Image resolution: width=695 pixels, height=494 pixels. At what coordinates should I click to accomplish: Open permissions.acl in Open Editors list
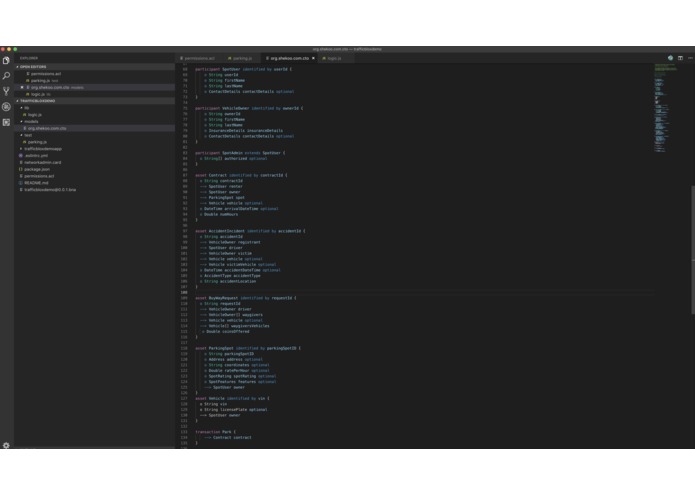[46, 74]
